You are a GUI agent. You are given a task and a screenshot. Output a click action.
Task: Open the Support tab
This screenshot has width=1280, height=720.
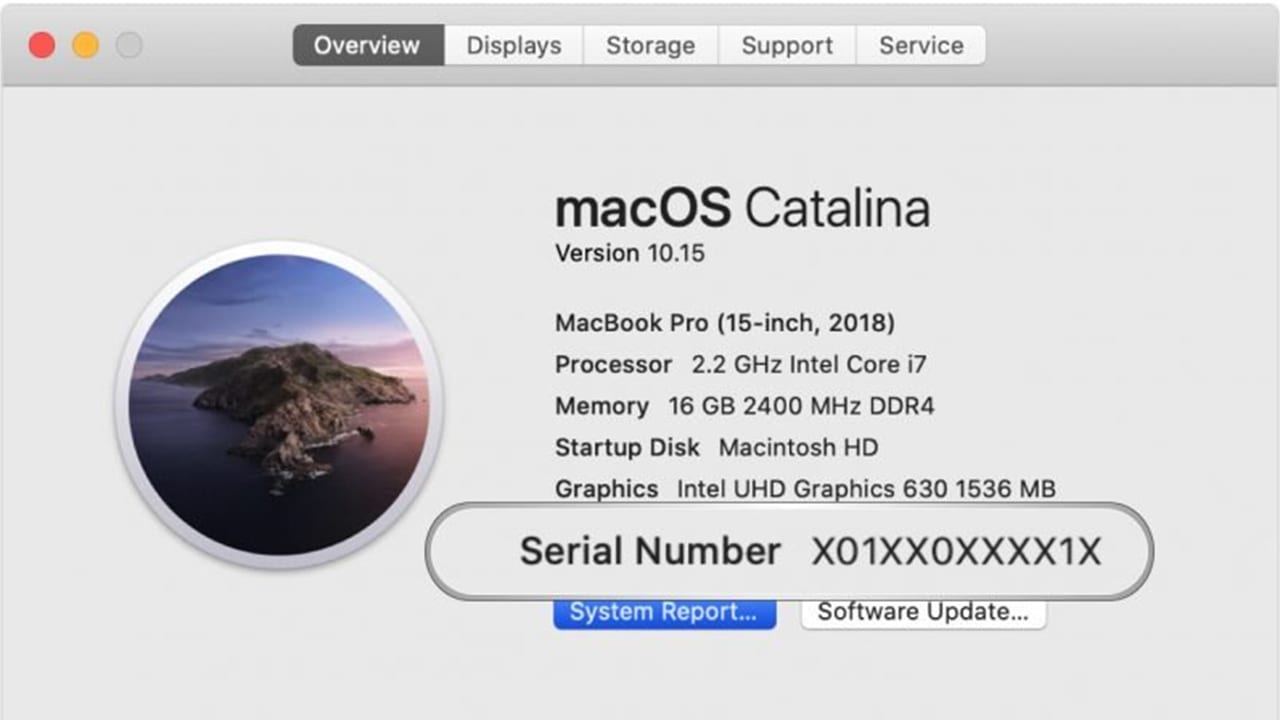(x=787, y=45)
